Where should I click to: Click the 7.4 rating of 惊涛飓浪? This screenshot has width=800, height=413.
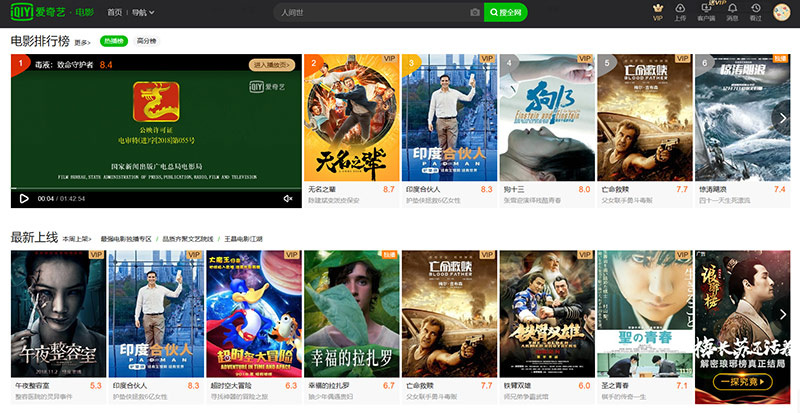coord(780,189)
